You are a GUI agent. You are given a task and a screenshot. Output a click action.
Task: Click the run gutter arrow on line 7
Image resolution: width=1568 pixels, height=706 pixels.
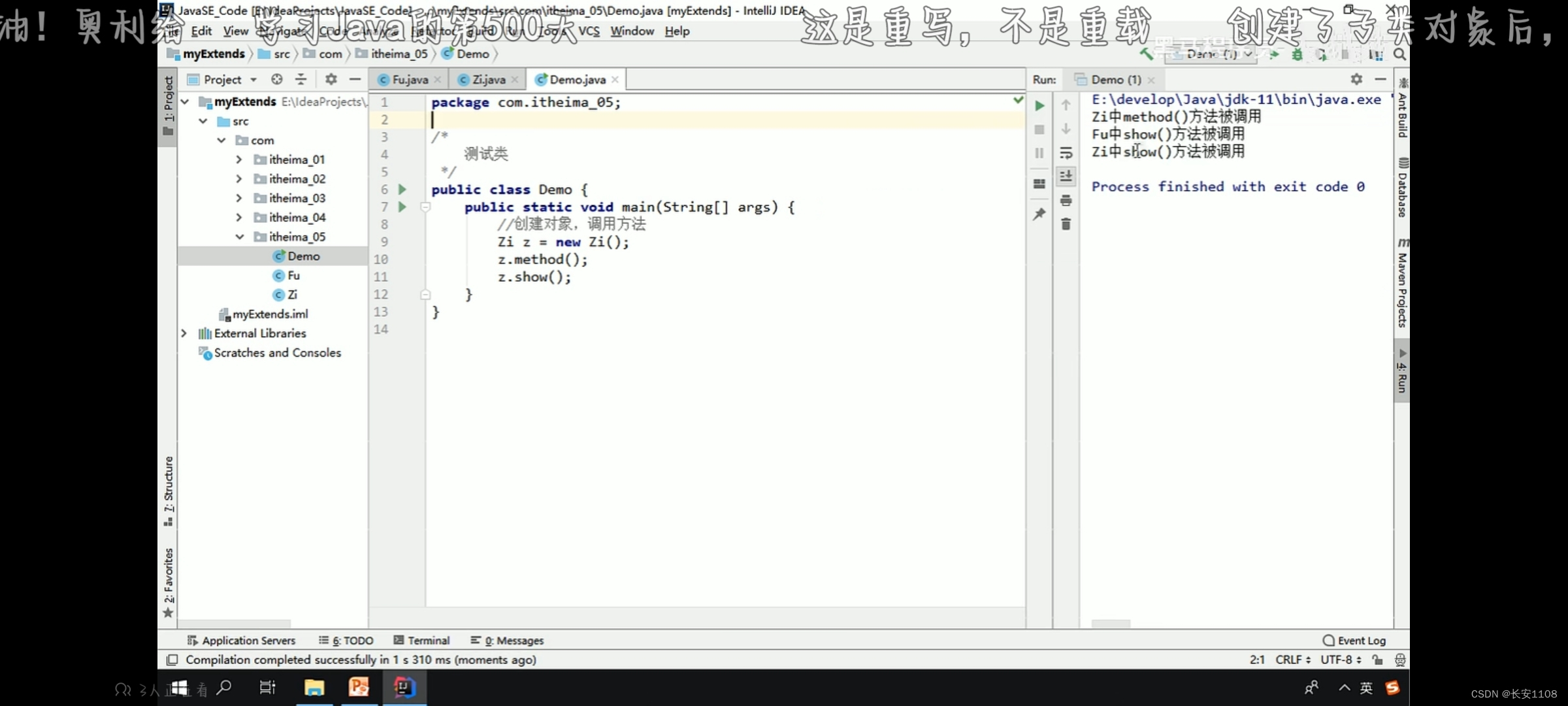point(402,207)
